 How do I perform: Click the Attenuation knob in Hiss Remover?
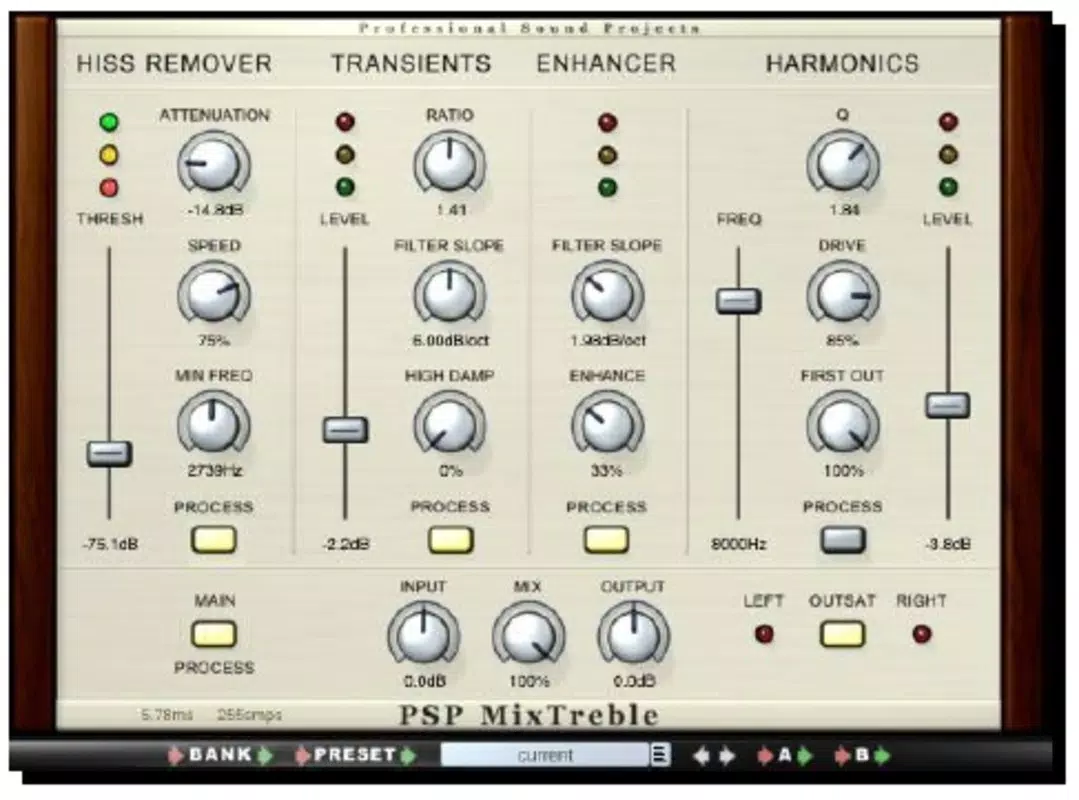click(213, 164)
